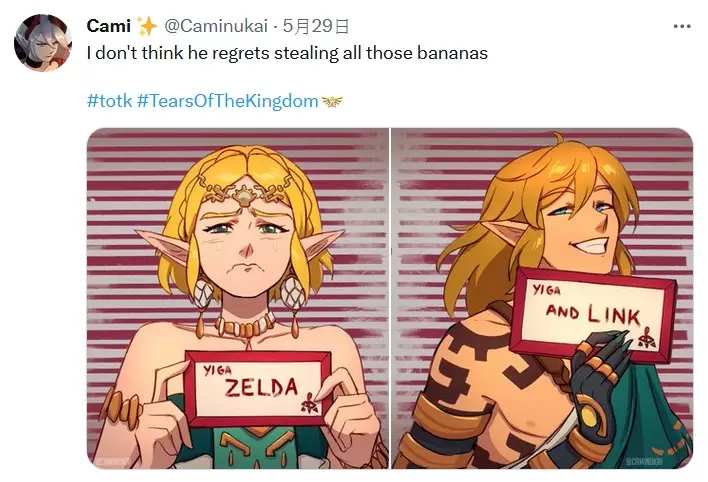Click the ZELDA placard in left image
708x482 pixels.
click(259, 385)
